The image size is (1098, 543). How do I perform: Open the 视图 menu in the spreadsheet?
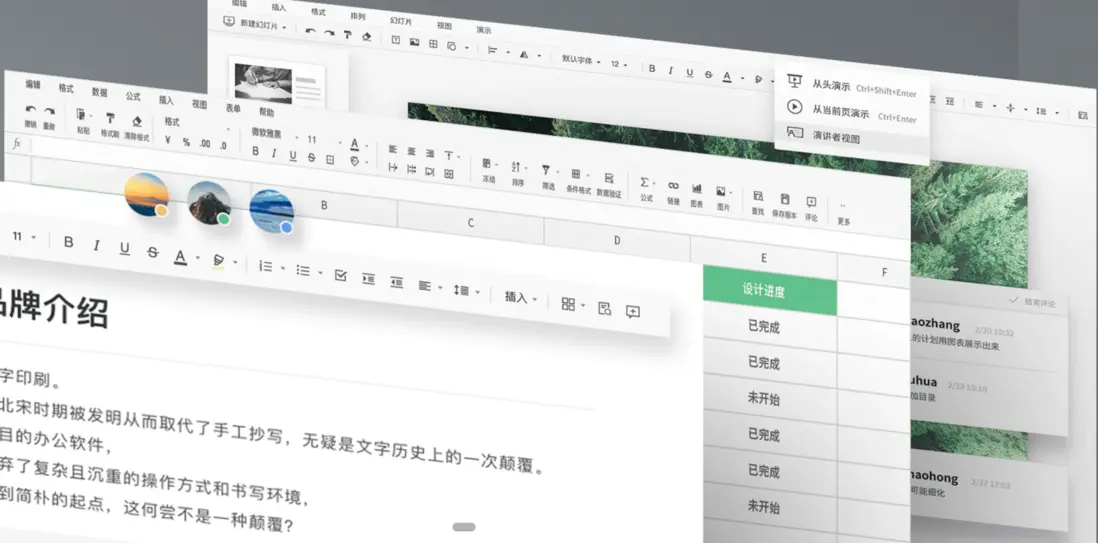200,104
